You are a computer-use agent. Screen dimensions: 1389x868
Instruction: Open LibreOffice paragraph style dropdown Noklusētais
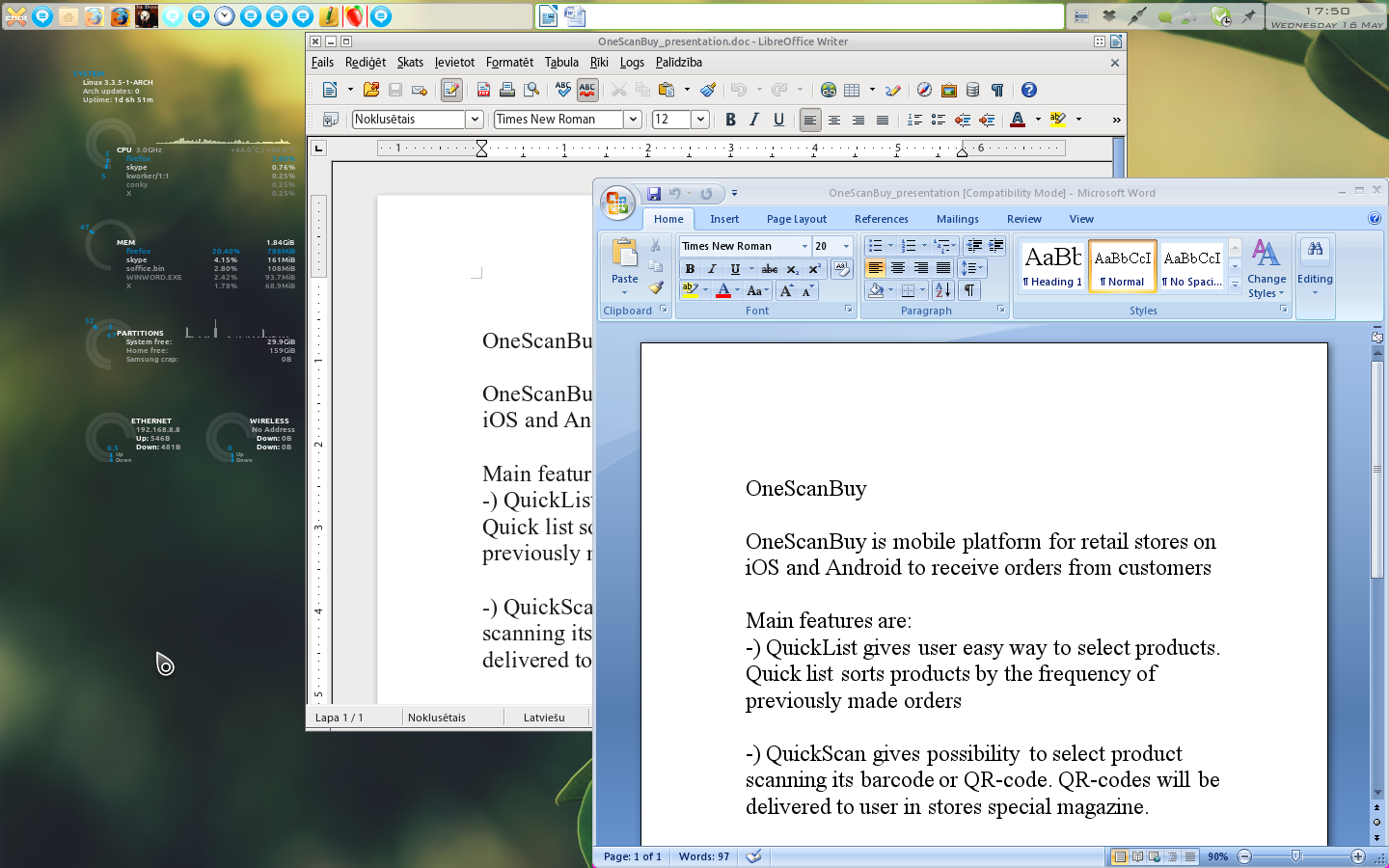pos(475,120)
